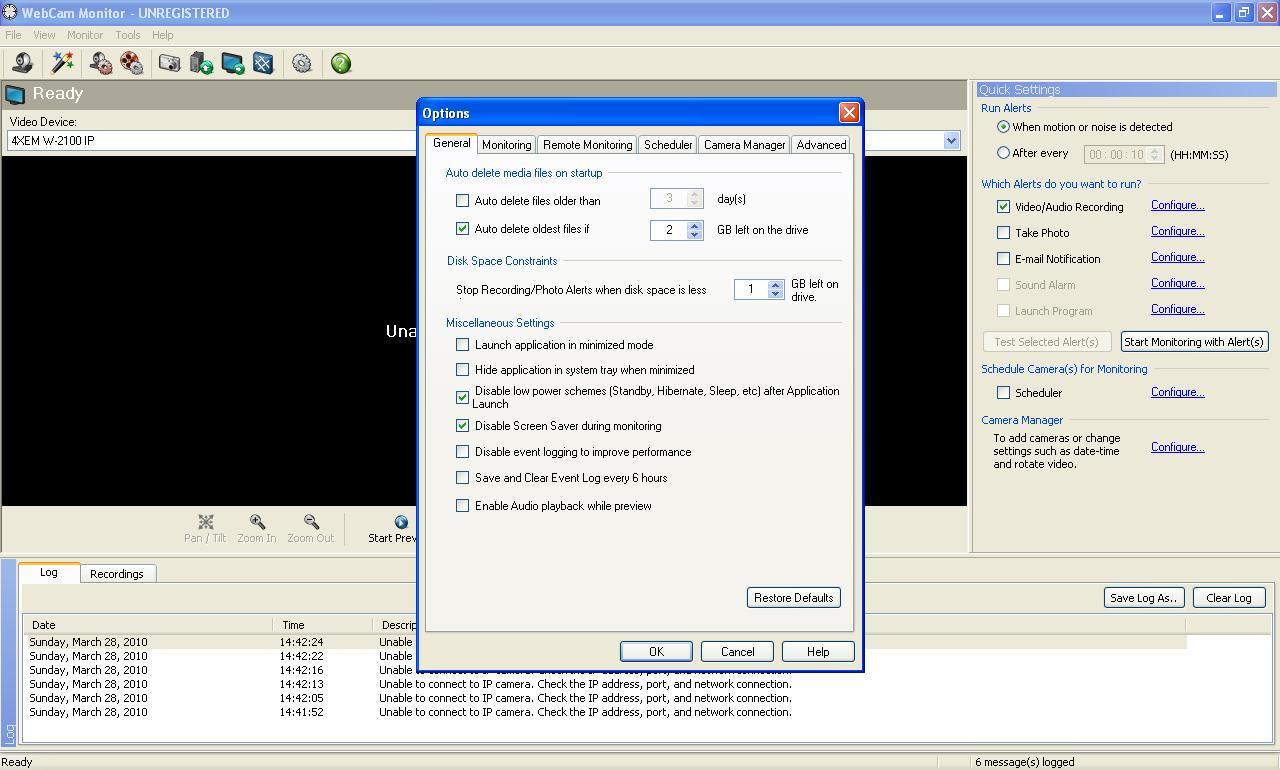Select the webcam device icon on the toolbar
1280x770 pixels.
22,62
